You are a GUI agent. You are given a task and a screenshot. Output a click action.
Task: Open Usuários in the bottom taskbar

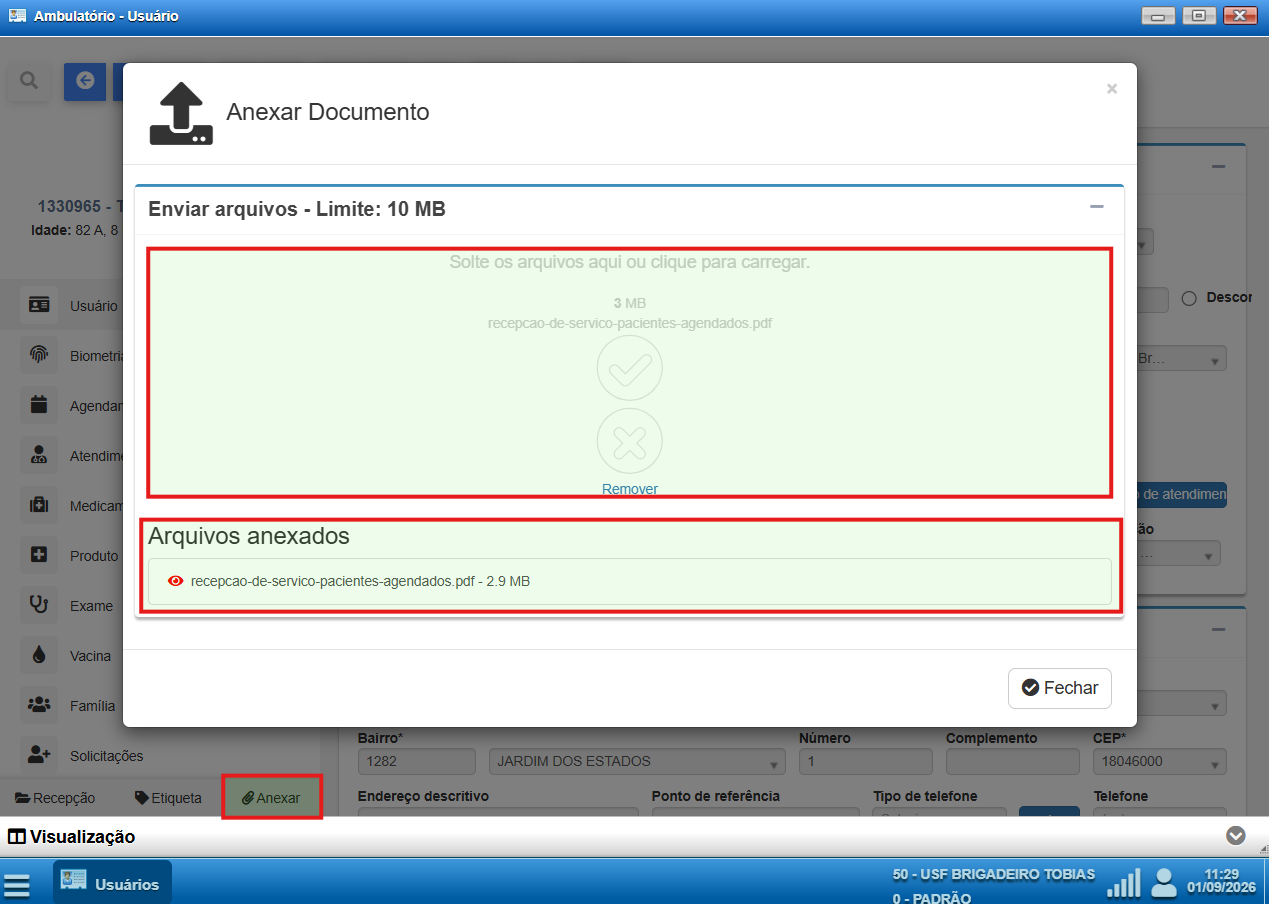(x=112, y=883)
